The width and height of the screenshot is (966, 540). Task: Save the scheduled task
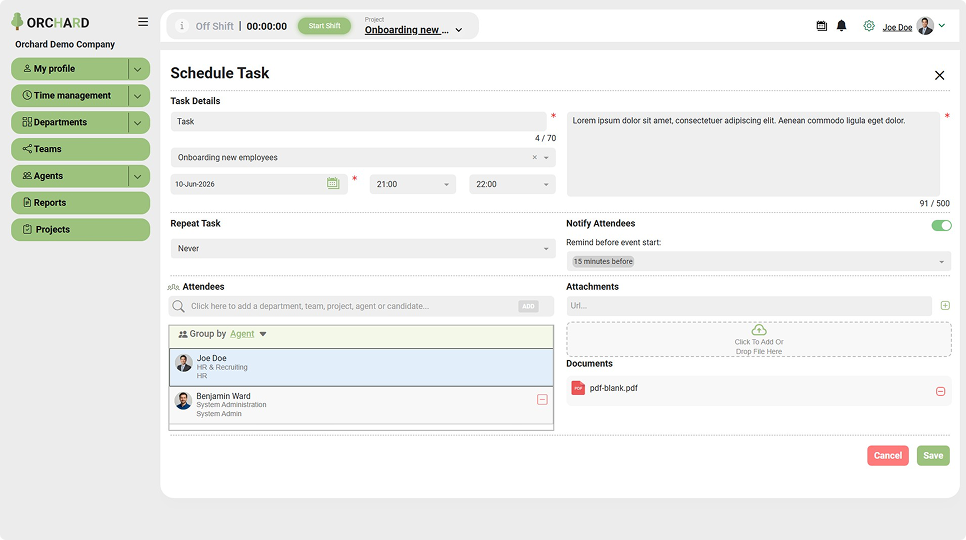click(x=933, y=456)
